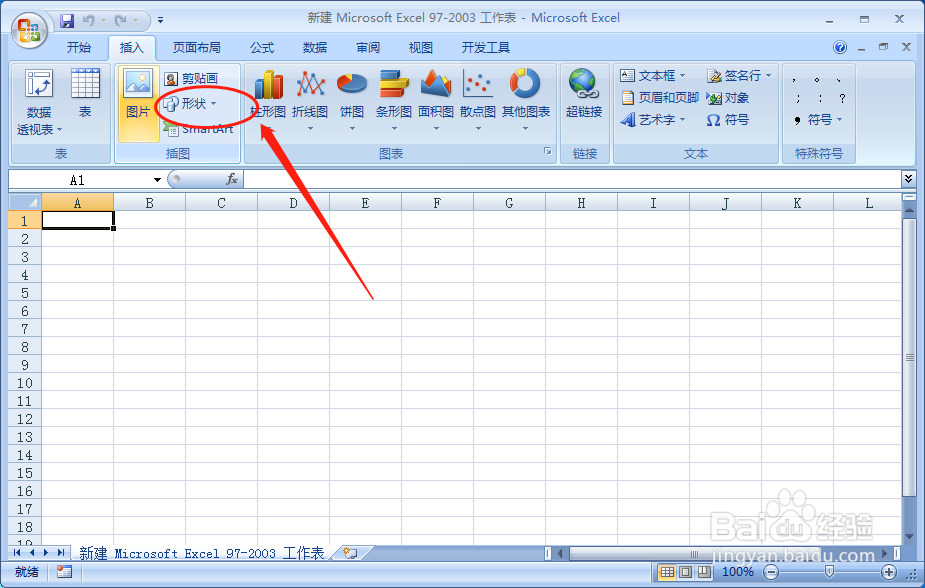Viewport: 925px width, 588px height.
Task: Open the View (视图) tab
Action: [x=421, y=47]
